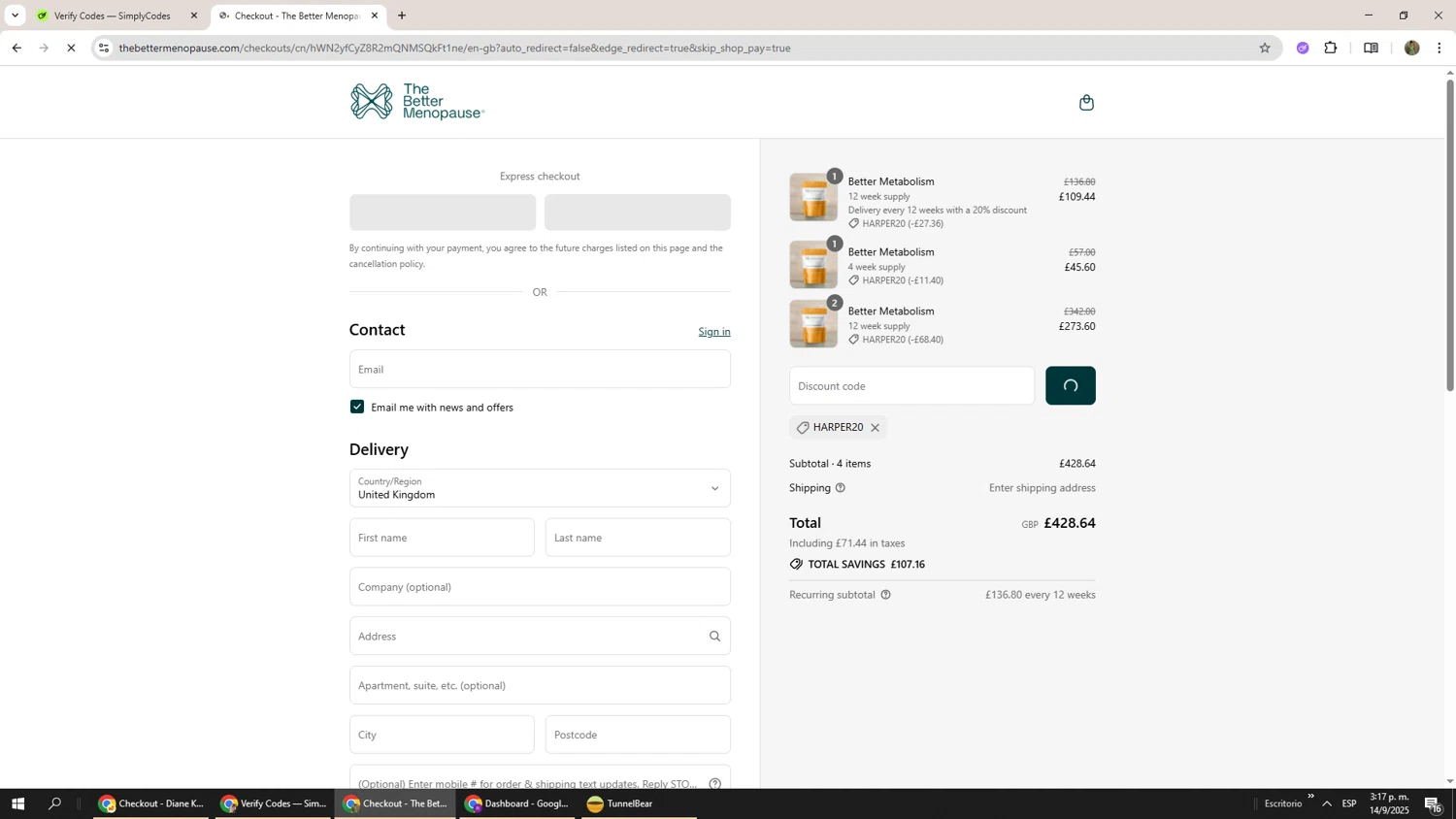Uncheck Email me with news and offers

pyautogui.click(x=357, y=408)
